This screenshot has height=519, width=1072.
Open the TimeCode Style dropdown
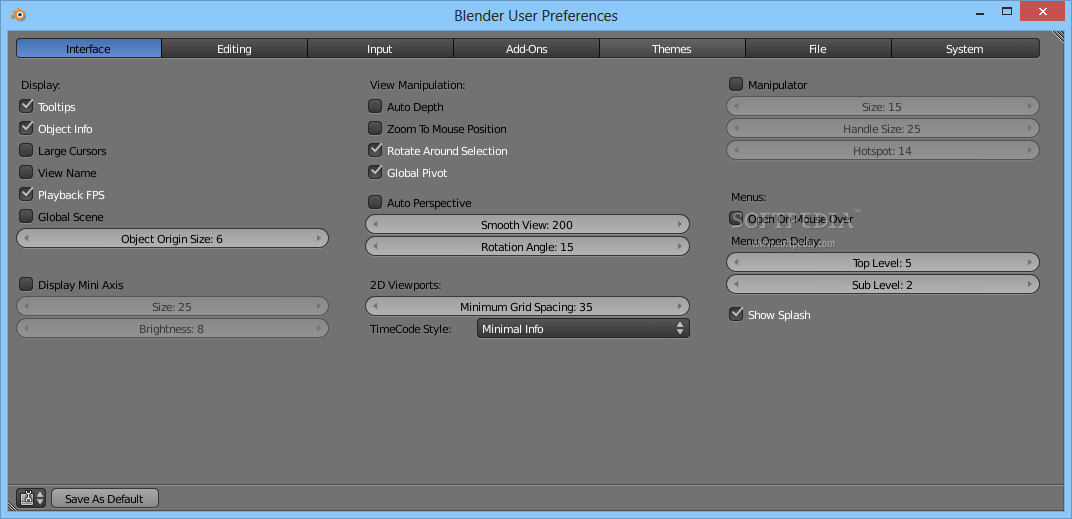583,329
